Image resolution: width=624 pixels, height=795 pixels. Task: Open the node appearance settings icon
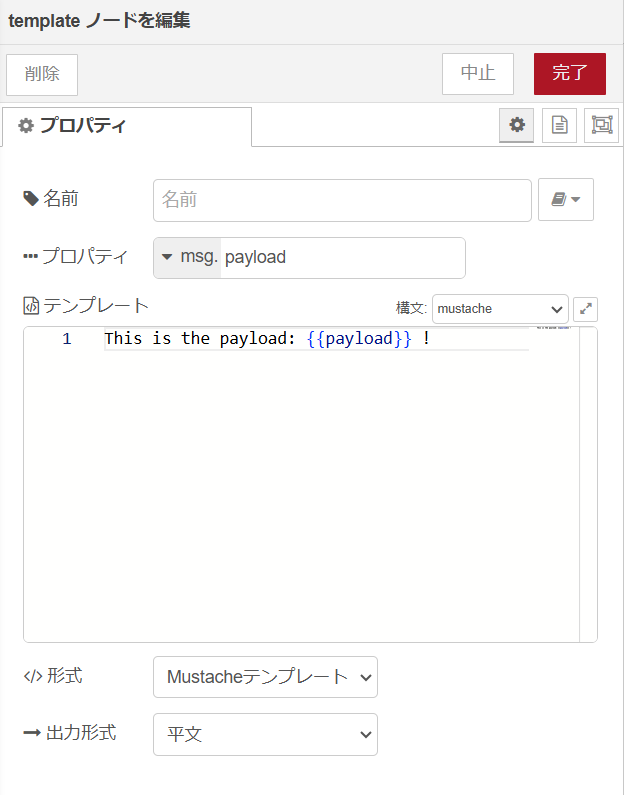point(602,125)
